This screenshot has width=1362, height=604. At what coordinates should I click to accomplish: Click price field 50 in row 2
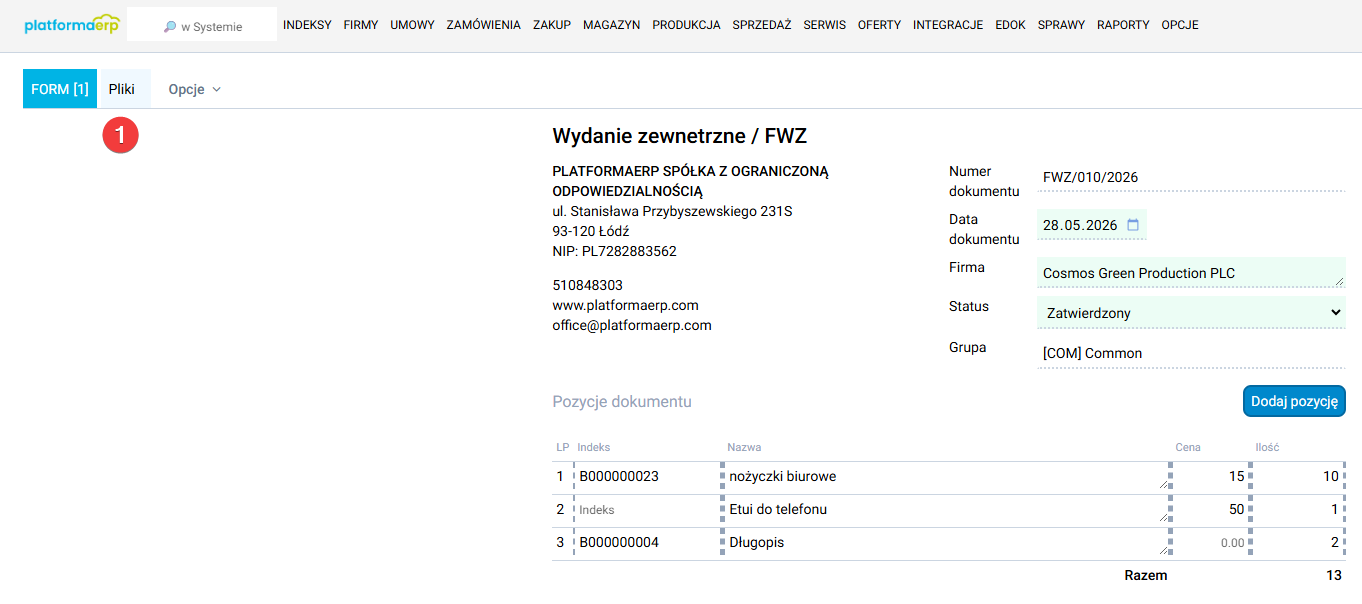pyautogui.click(x=1210, y=510)
